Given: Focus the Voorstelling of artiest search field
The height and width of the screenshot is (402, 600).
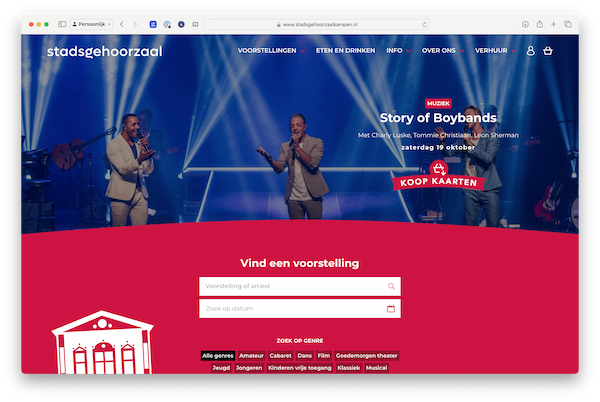Looking at the screenshot, I should [x=300, y=286].
